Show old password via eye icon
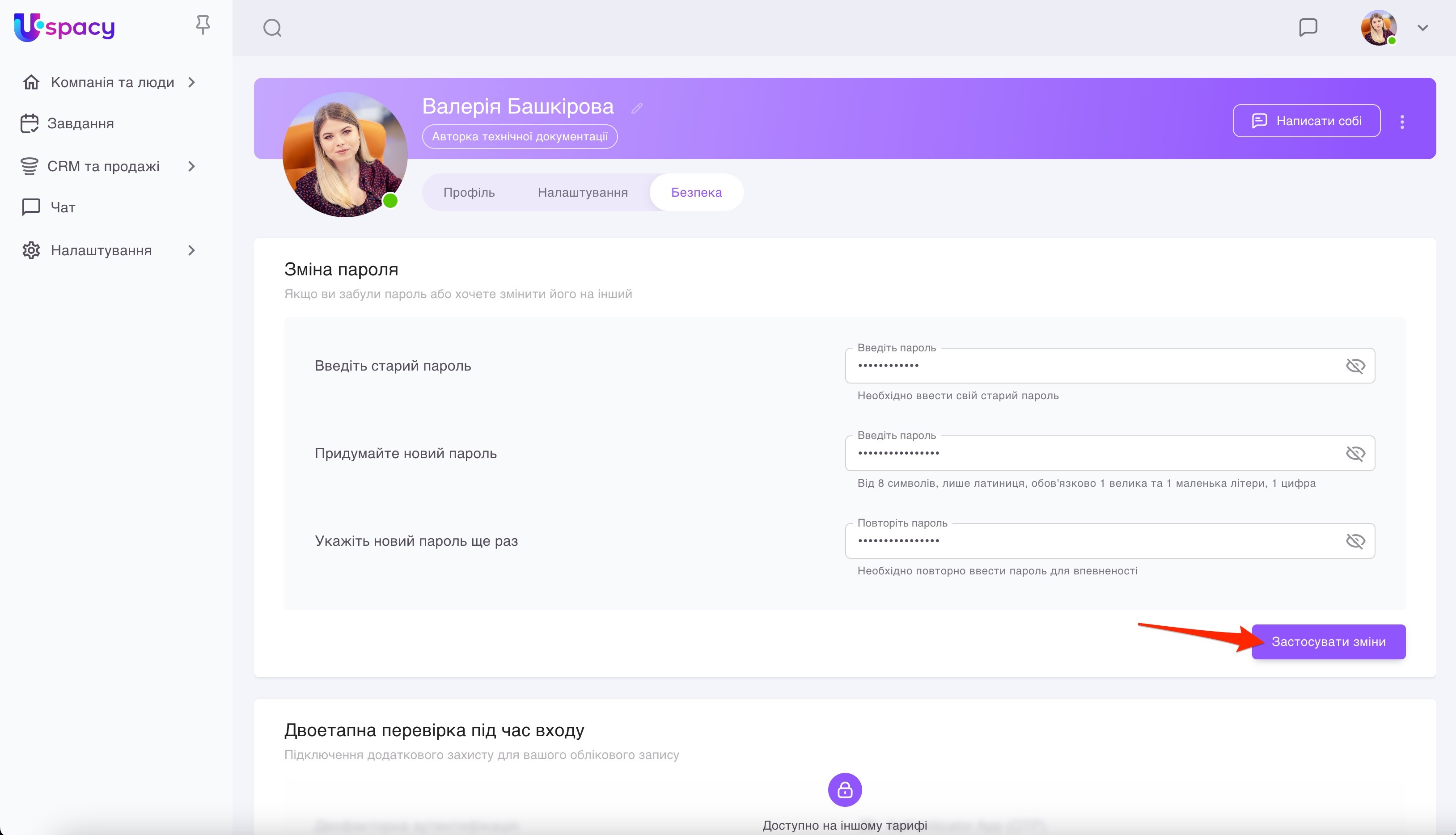Viewport: 1456px width, 835px height. [1355, 366]
